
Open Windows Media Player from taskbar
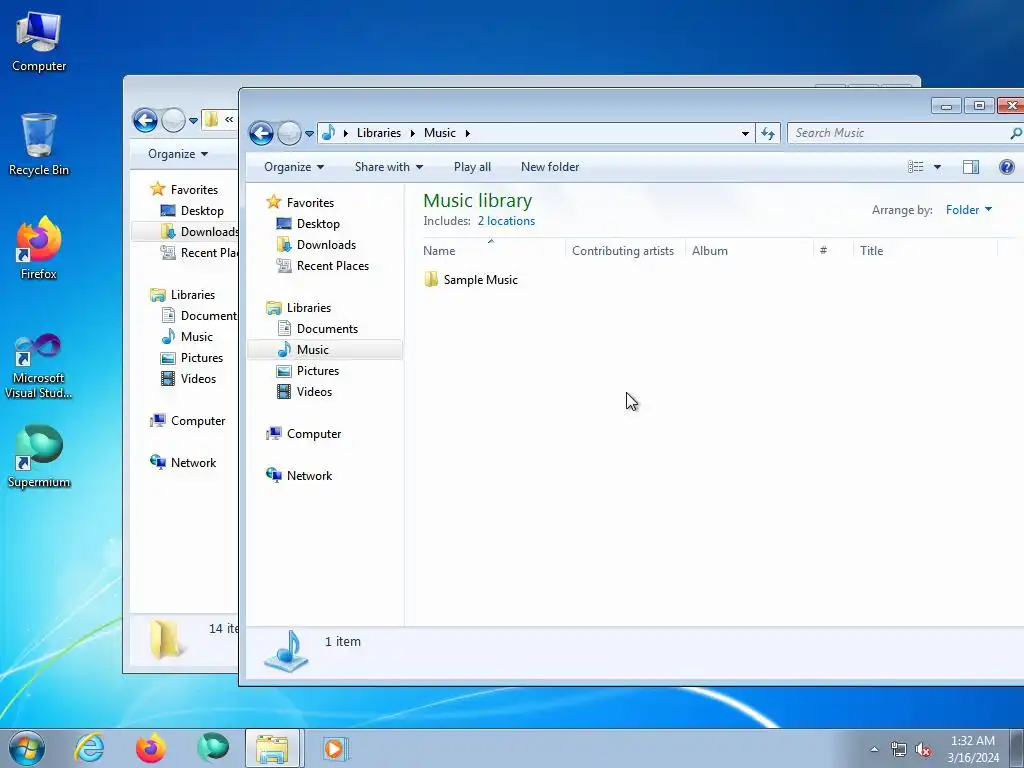336,748
